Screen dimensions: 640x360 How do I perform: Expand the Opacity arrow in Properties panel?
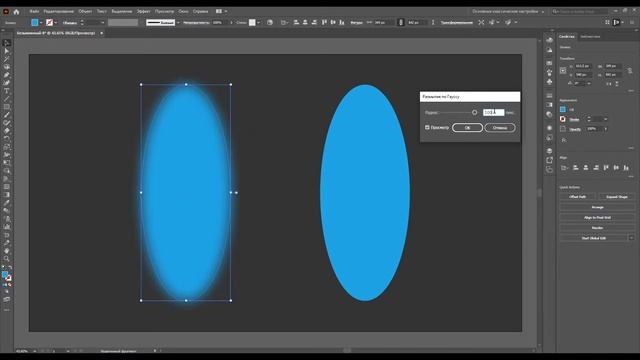click(605, 129)
